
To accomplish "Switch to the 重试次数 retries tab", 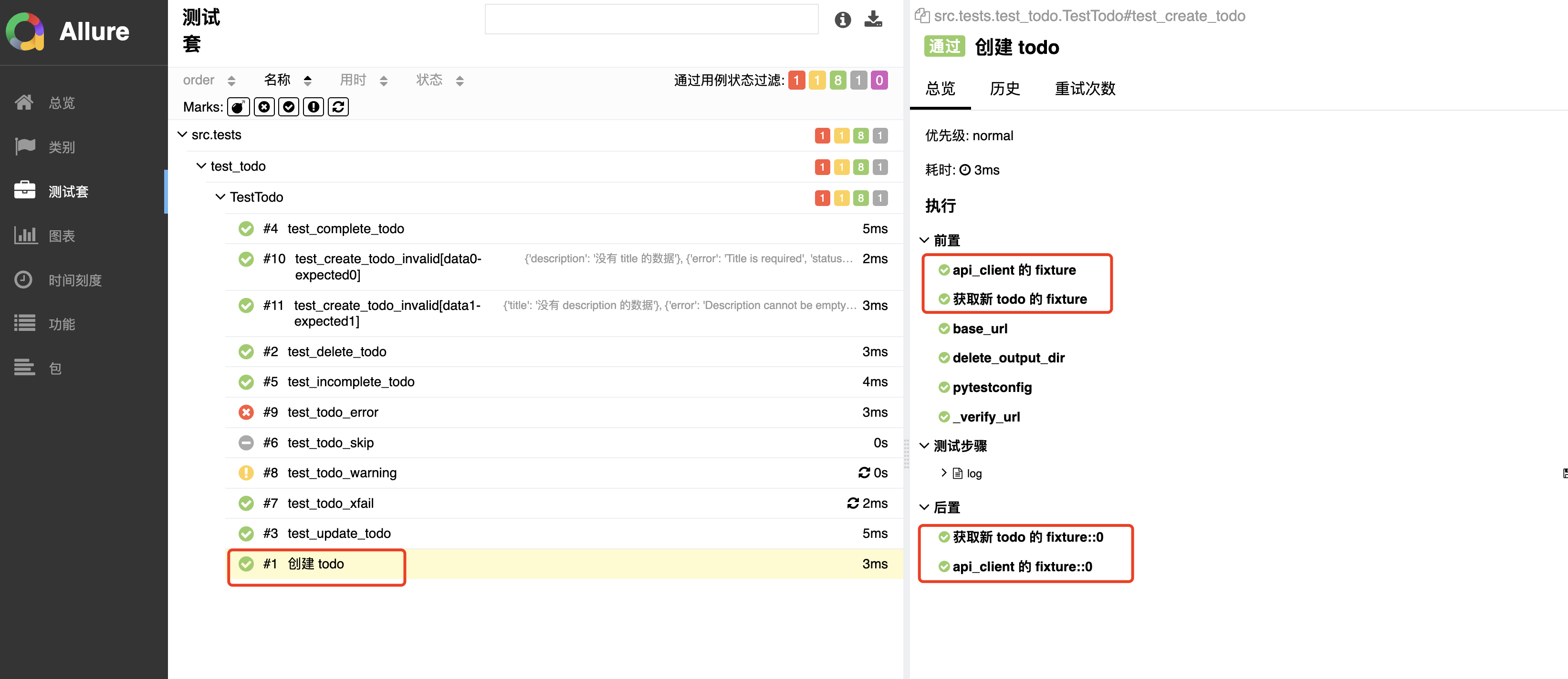I will (1085, 89).
